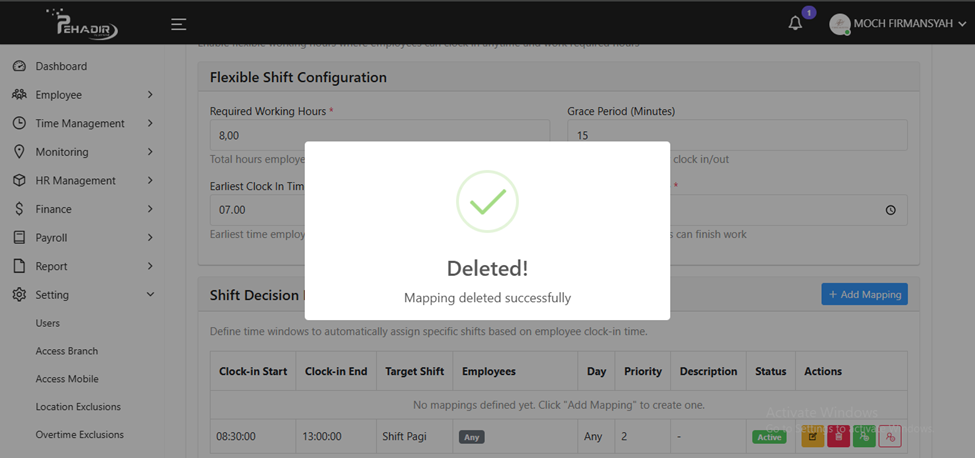Click 'Mapping deleted successfully' message

pyautogui.click(x=488, y=298)
